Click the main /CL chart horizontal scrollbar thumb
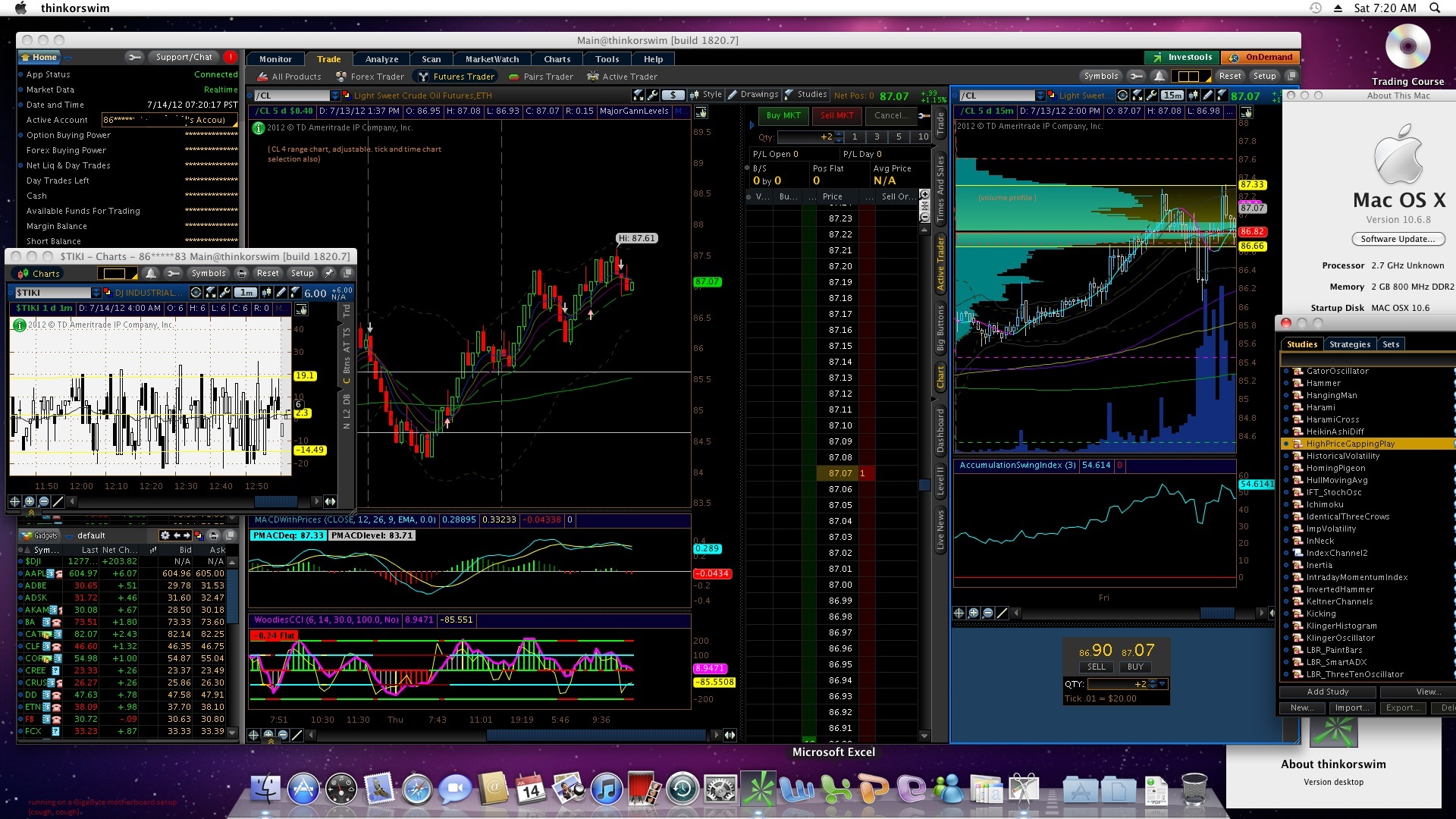The width and height of the screenshot is (1456, 819). pos(595,735)
